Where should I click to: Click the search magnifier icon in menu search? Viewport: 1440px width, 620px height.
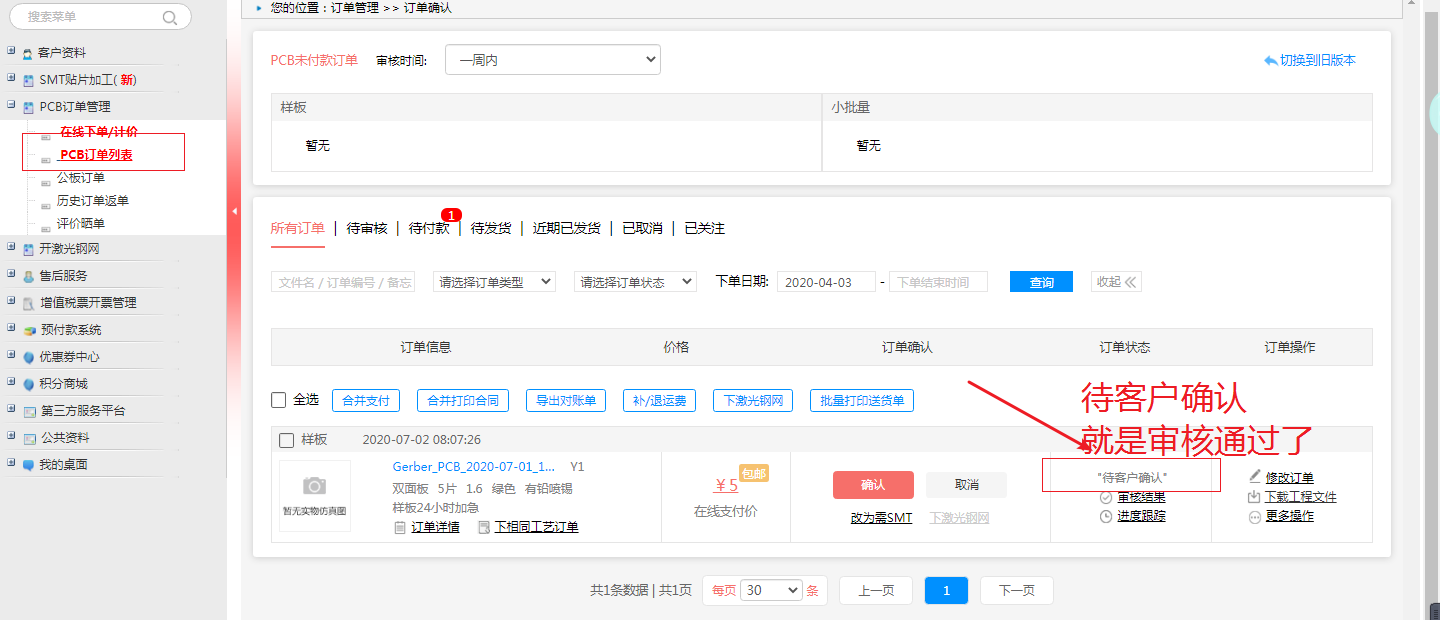click(169, 17)
